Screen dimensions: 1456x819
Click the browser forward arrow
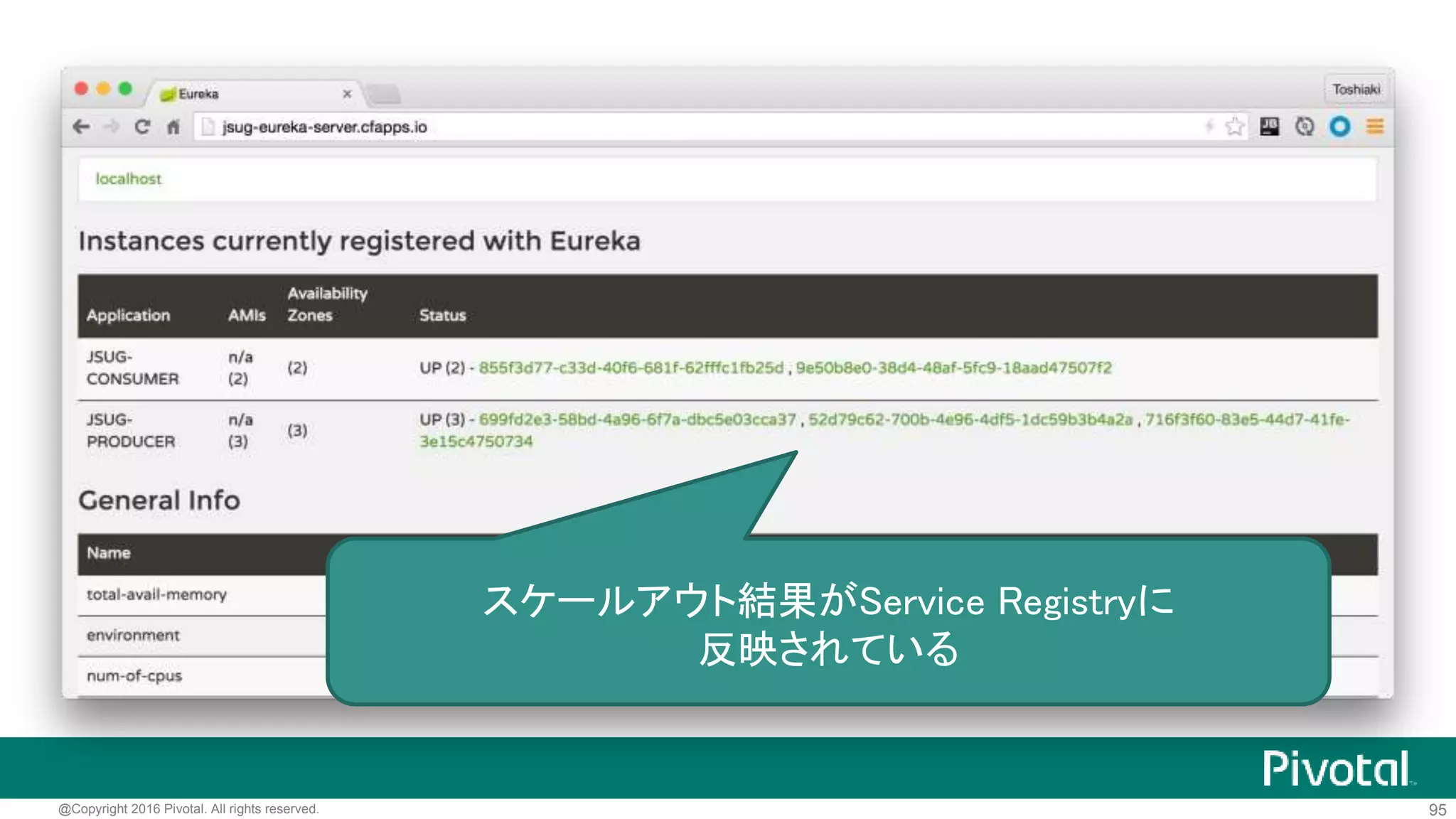[112, 127]
